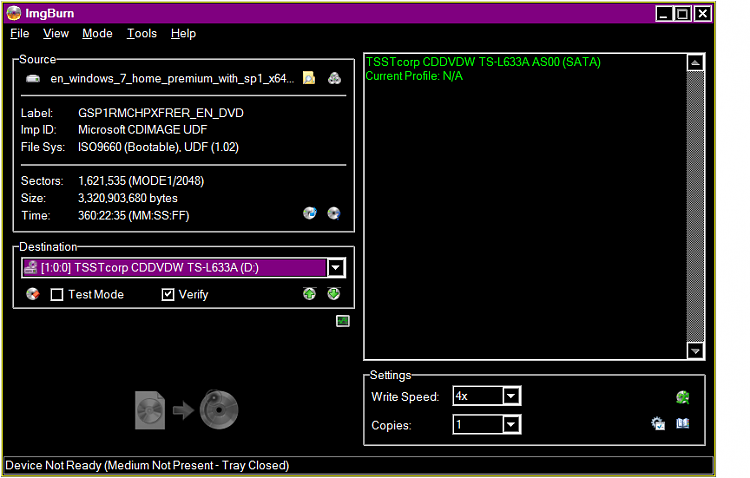Click the Current Profile: N/A log line
Screen dimensions: 750x478
[414, 76]
